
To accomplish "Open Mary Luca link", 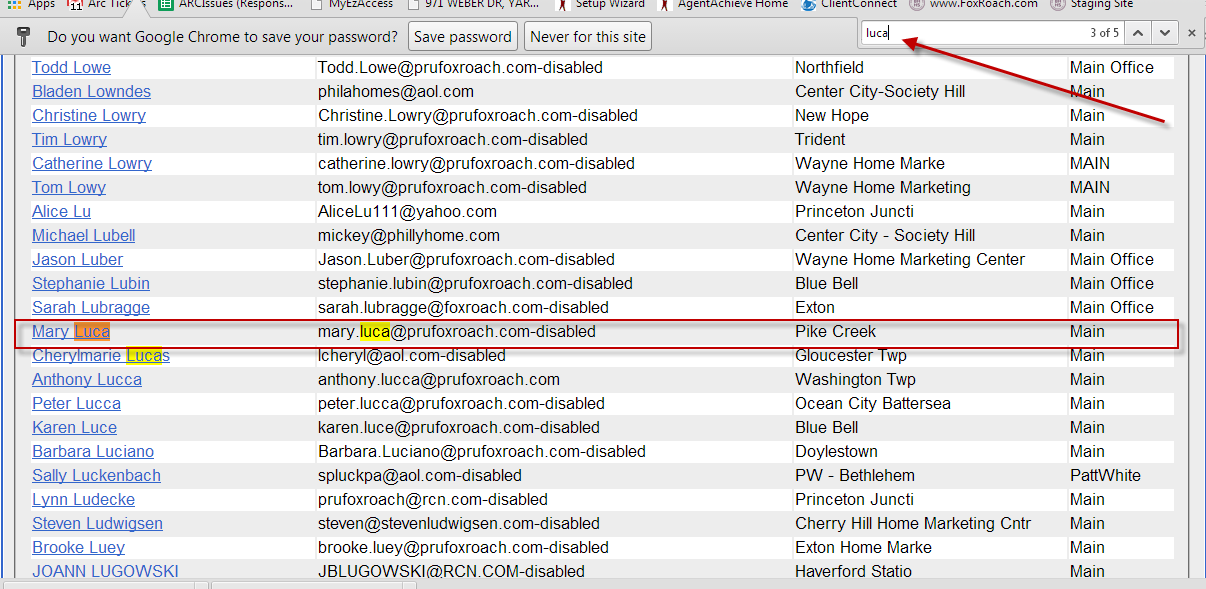I will point(71,331).
